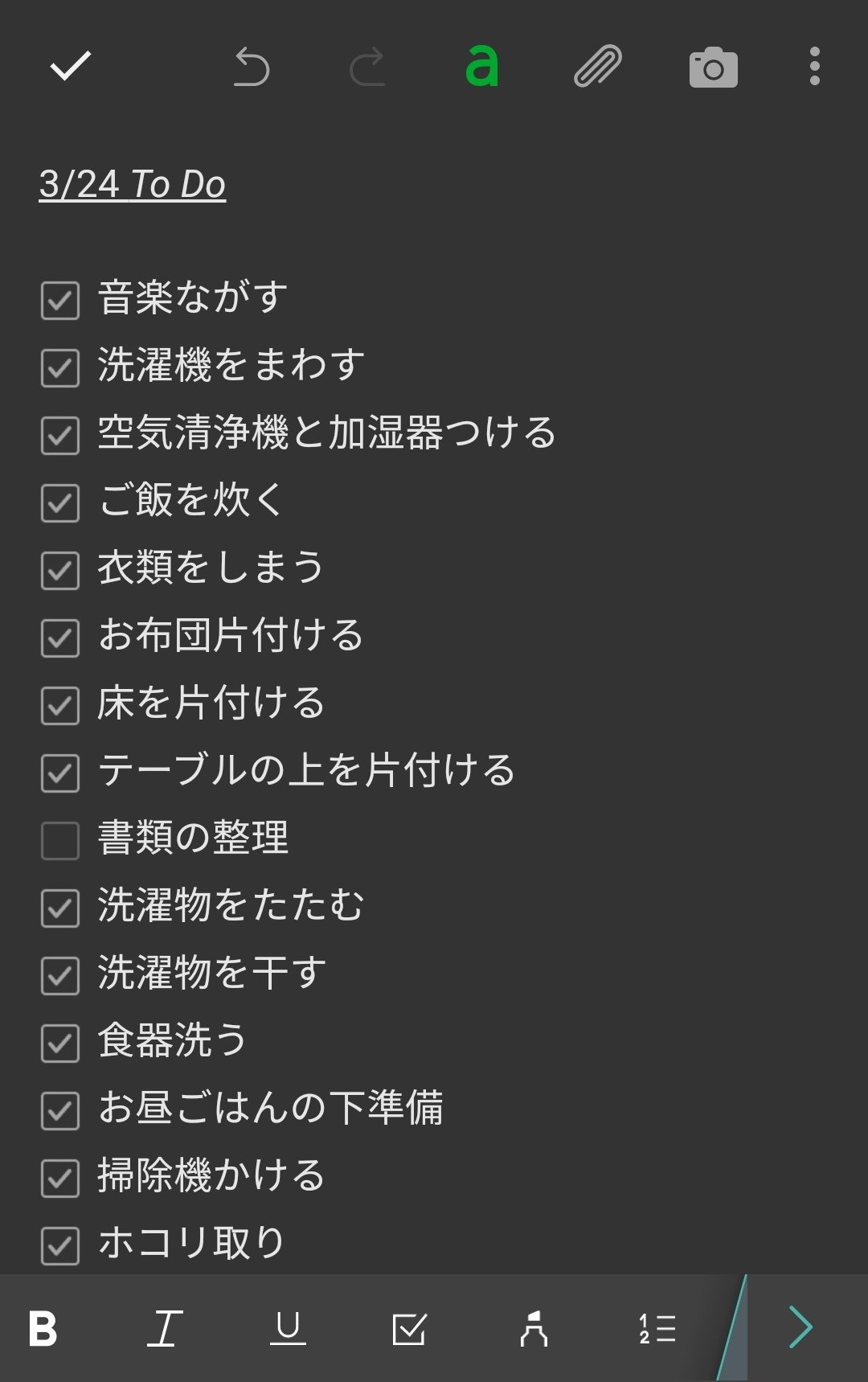Uncheck the ホコリ取り checkbox
This screenshot has height=1382, width=868.
point(60,1245)
